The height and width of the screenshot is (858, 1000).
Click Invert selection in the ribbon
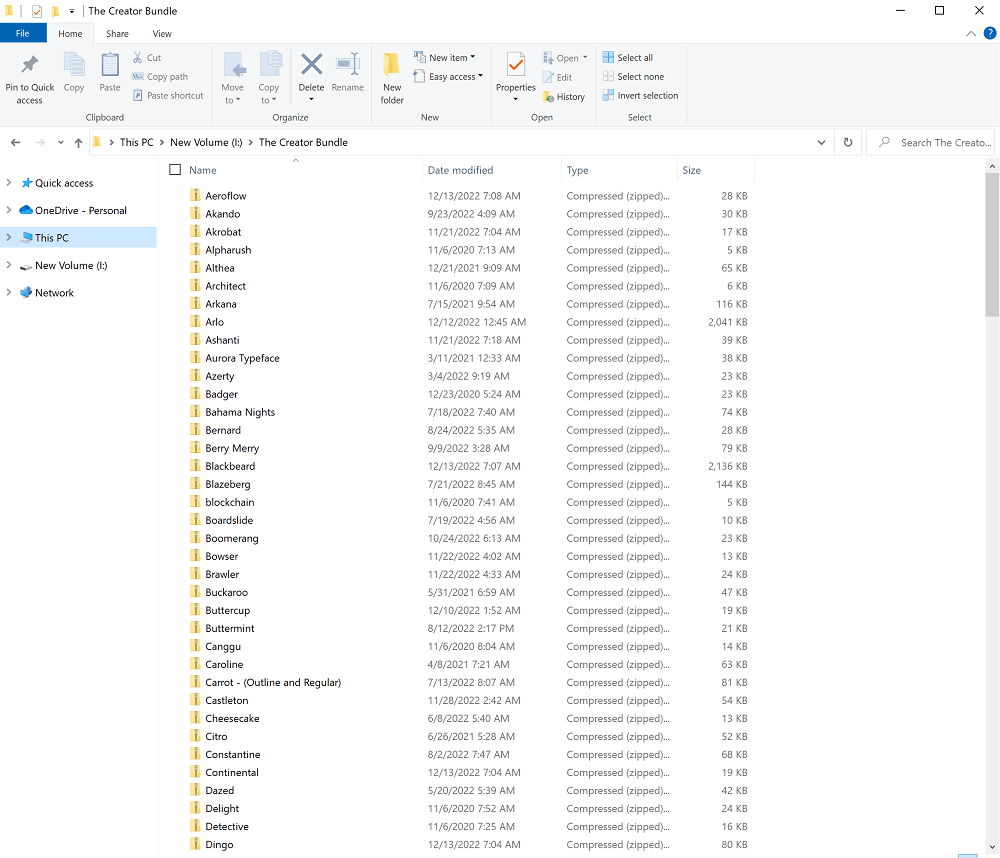click(x=640, y=96)
